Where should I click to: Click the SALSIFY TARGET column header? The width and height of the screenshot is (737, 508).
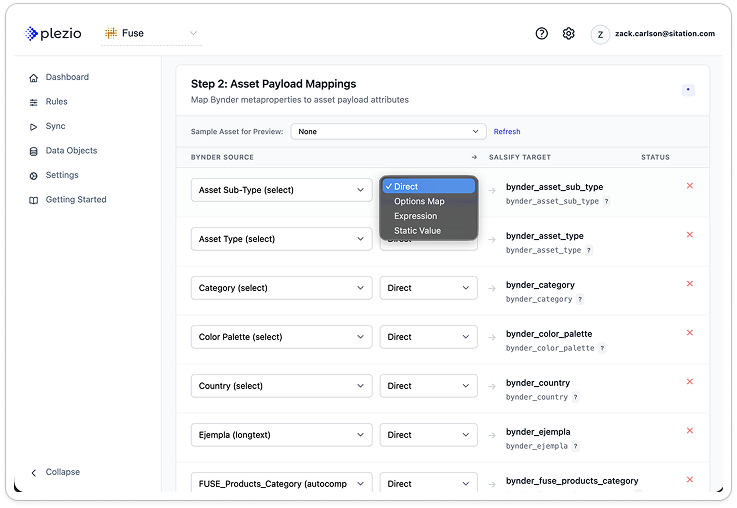tap(520, 157)
